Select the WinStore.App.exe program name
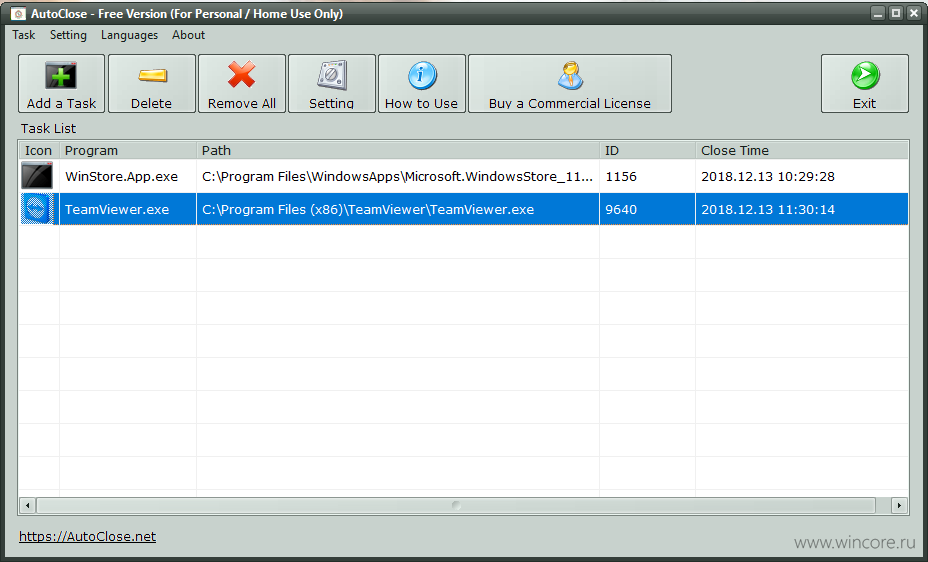This screenshot has height=562, width=928. click(x=121, y=176)
